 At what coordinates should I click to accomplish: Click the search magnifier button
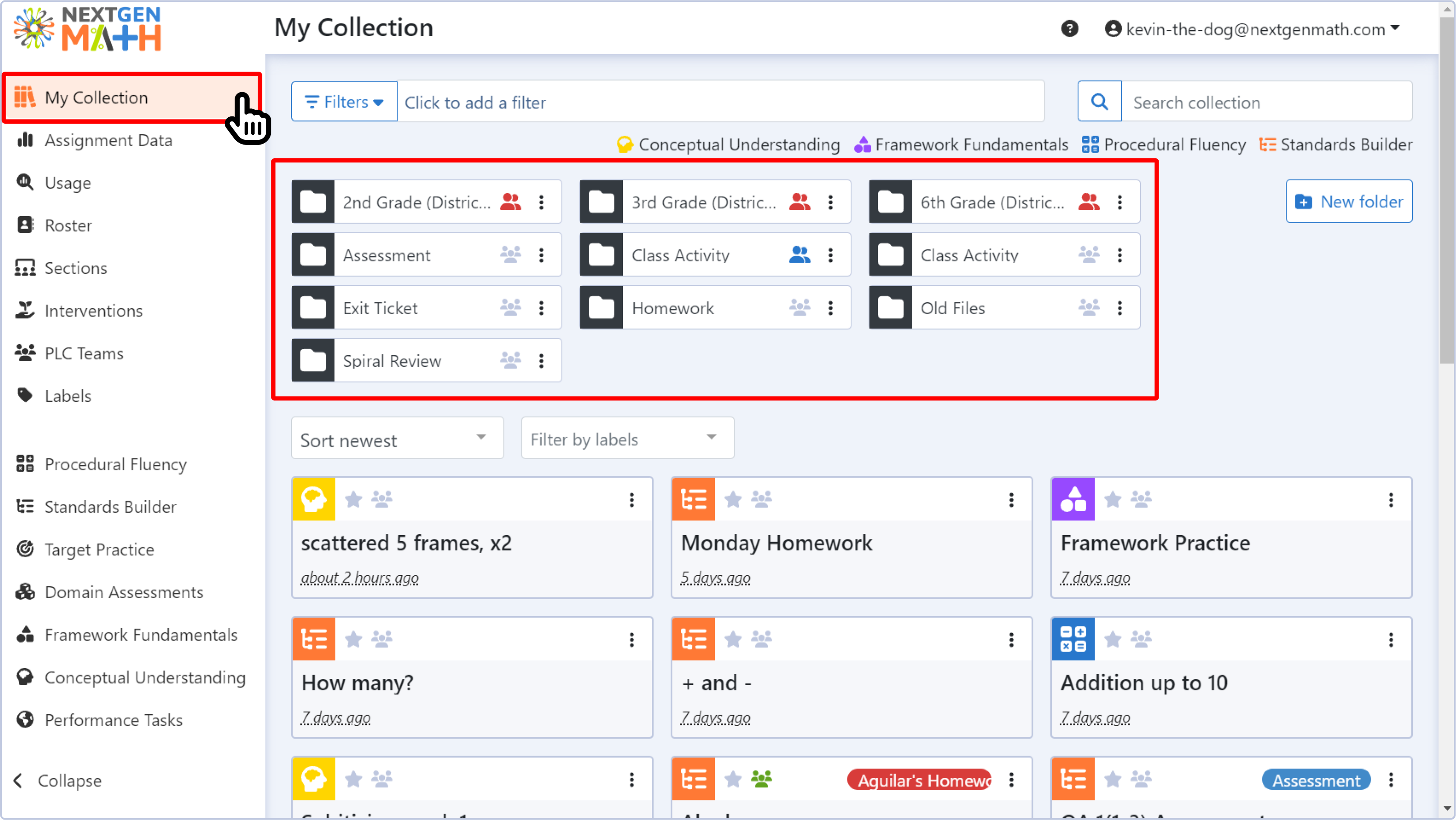coord(1099,102)
